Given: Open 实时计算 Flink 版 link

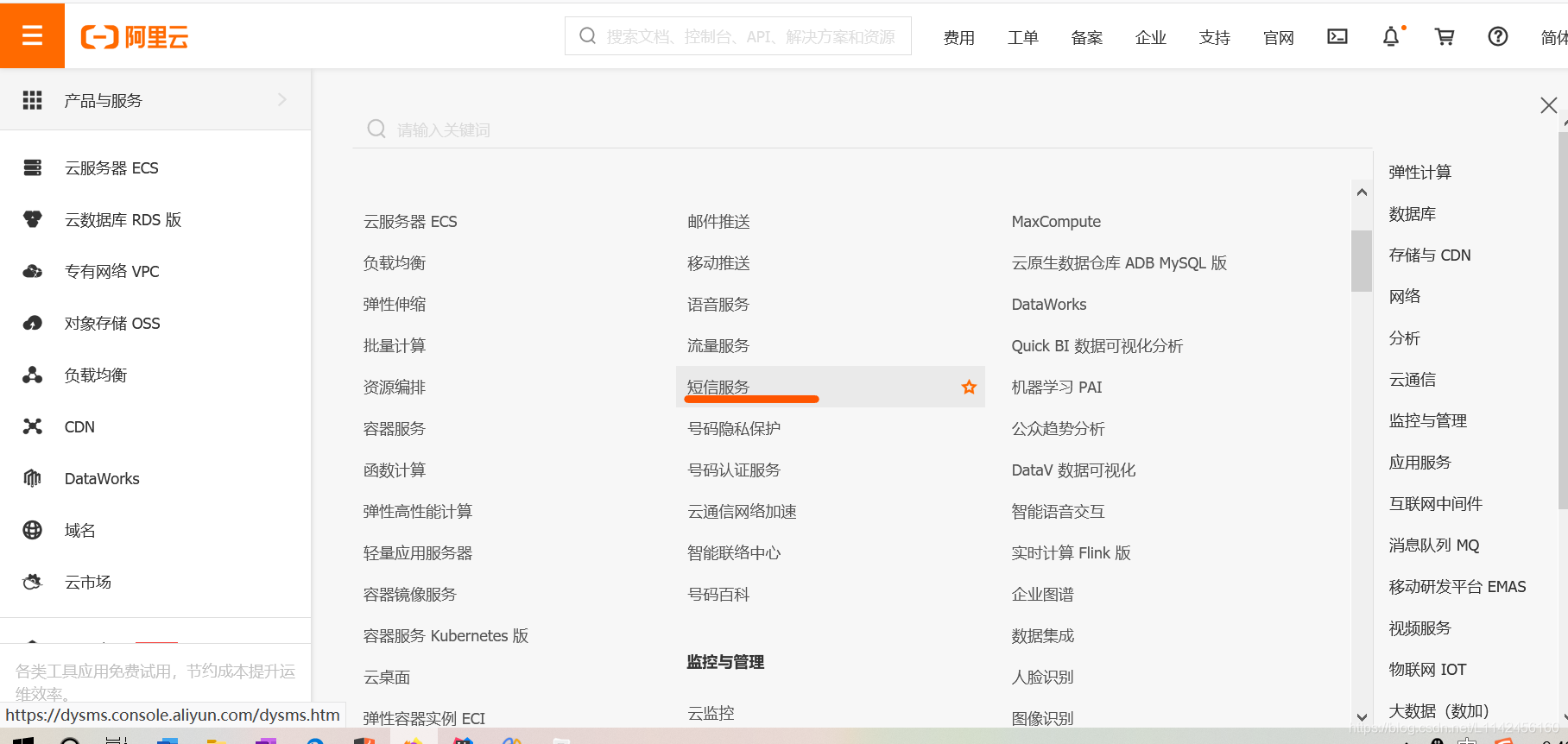Looking at the screenshot, I should 1071,552.
